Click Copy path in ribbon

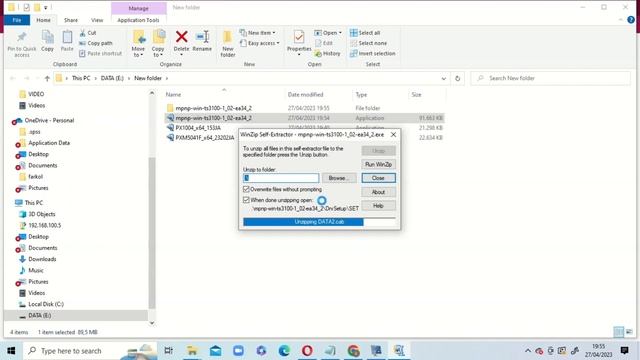point(96,43)
